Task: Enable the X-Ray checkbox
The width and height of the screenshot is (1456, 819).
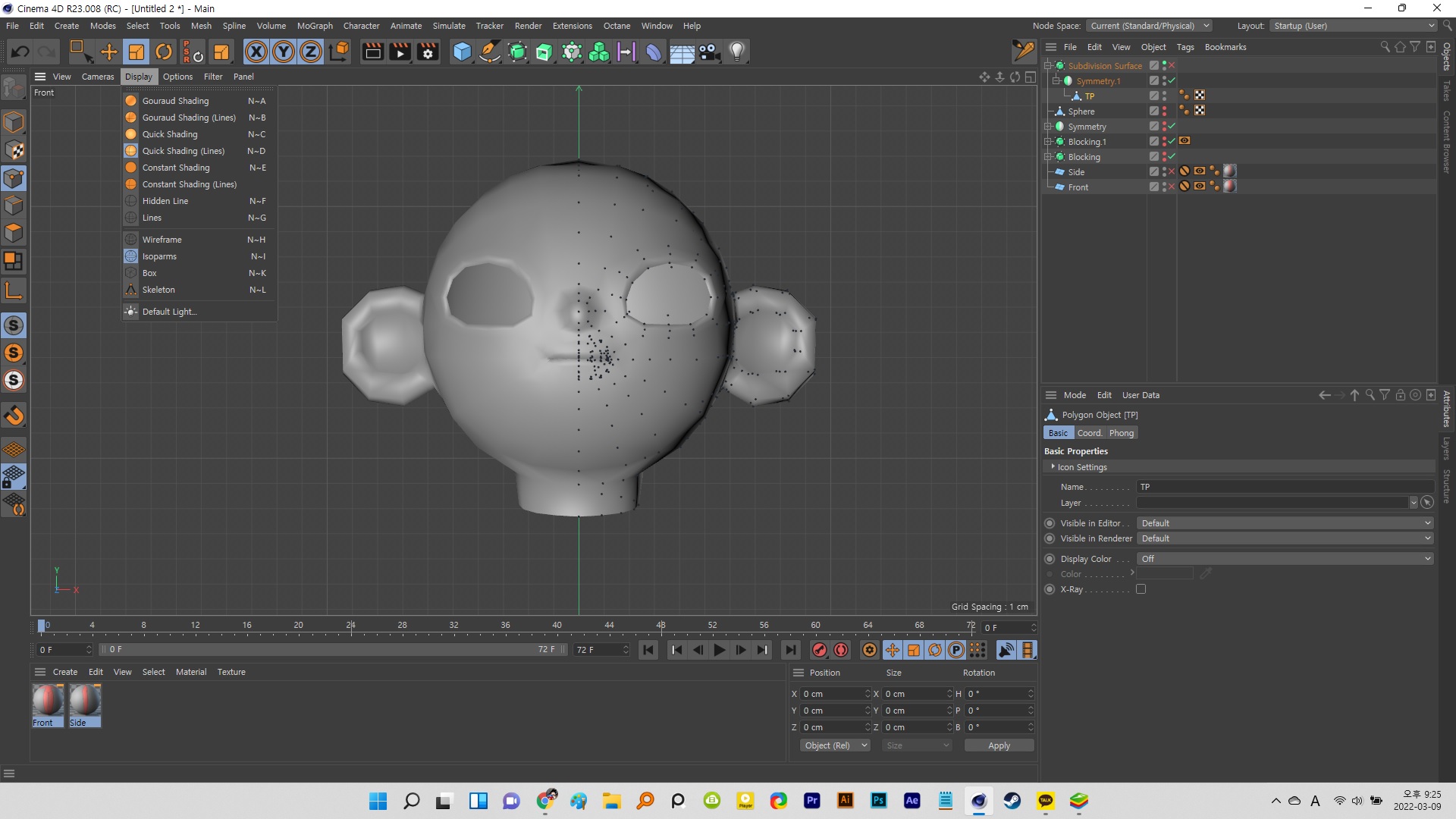Action: [1141, 589]
